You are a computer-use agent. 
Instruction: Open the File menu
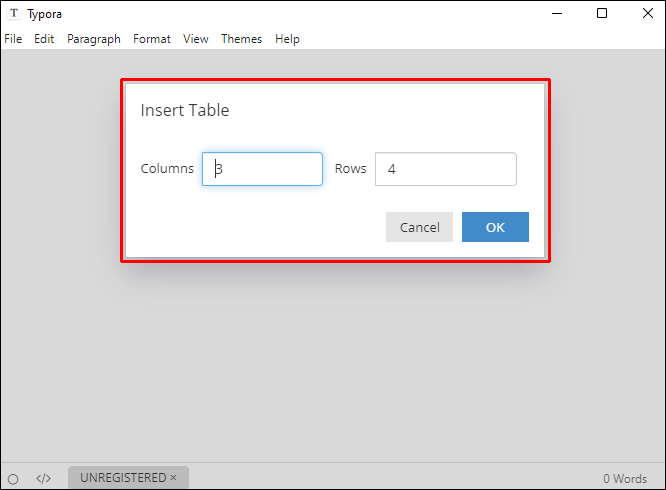(13, 39)
